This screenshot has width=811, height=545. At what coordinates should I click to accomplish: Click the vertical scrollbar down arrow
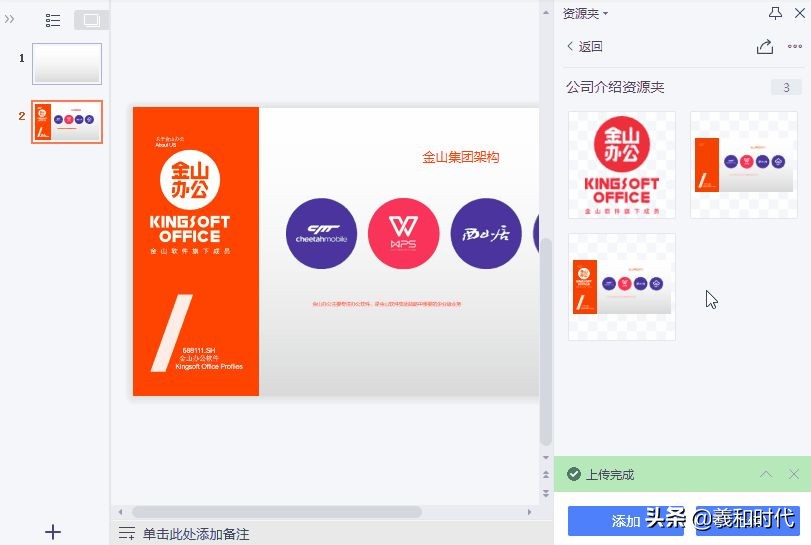pos(546,457)
